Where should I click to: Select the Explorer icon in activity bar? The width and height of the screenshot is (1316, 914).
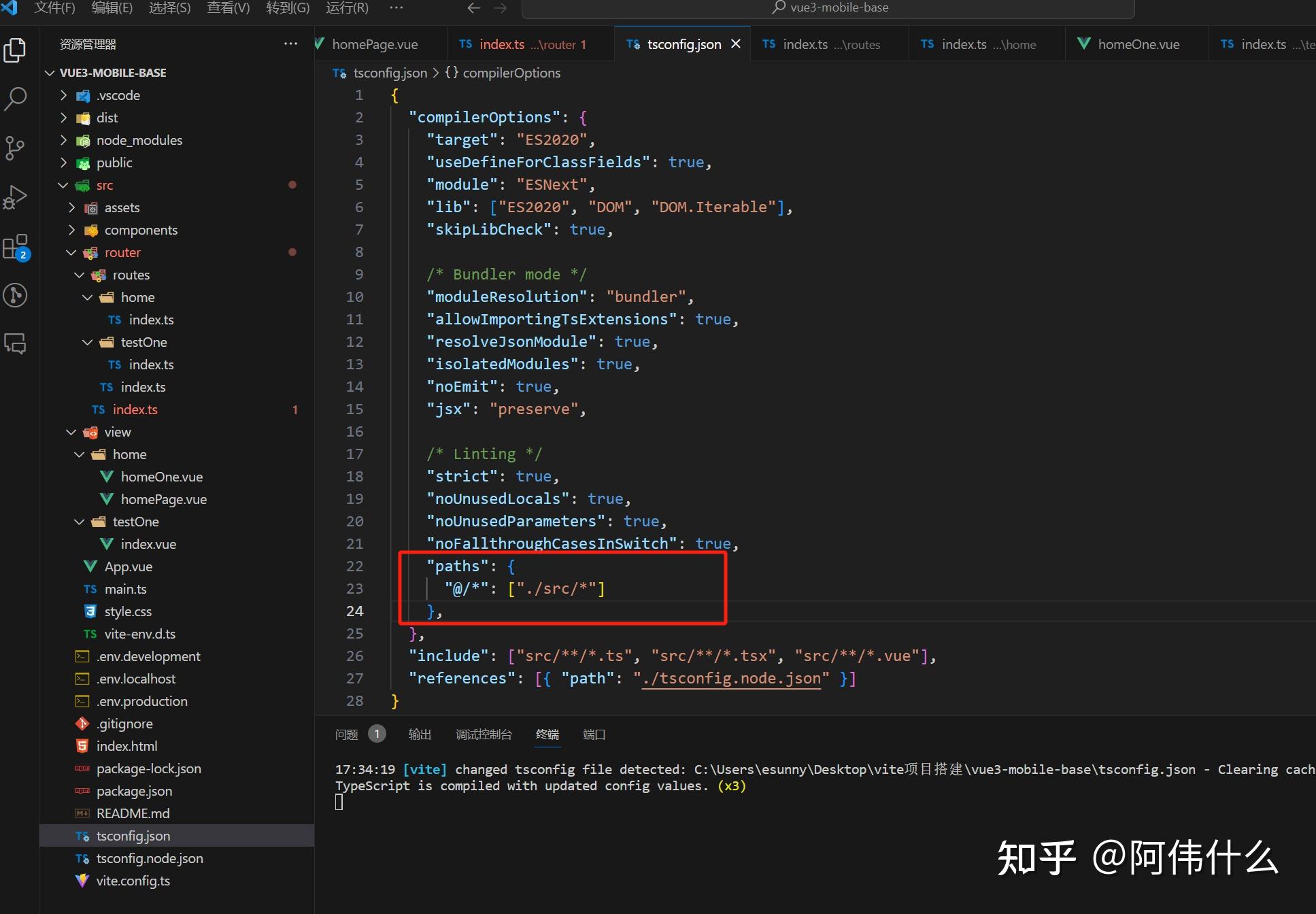(16, 50)
